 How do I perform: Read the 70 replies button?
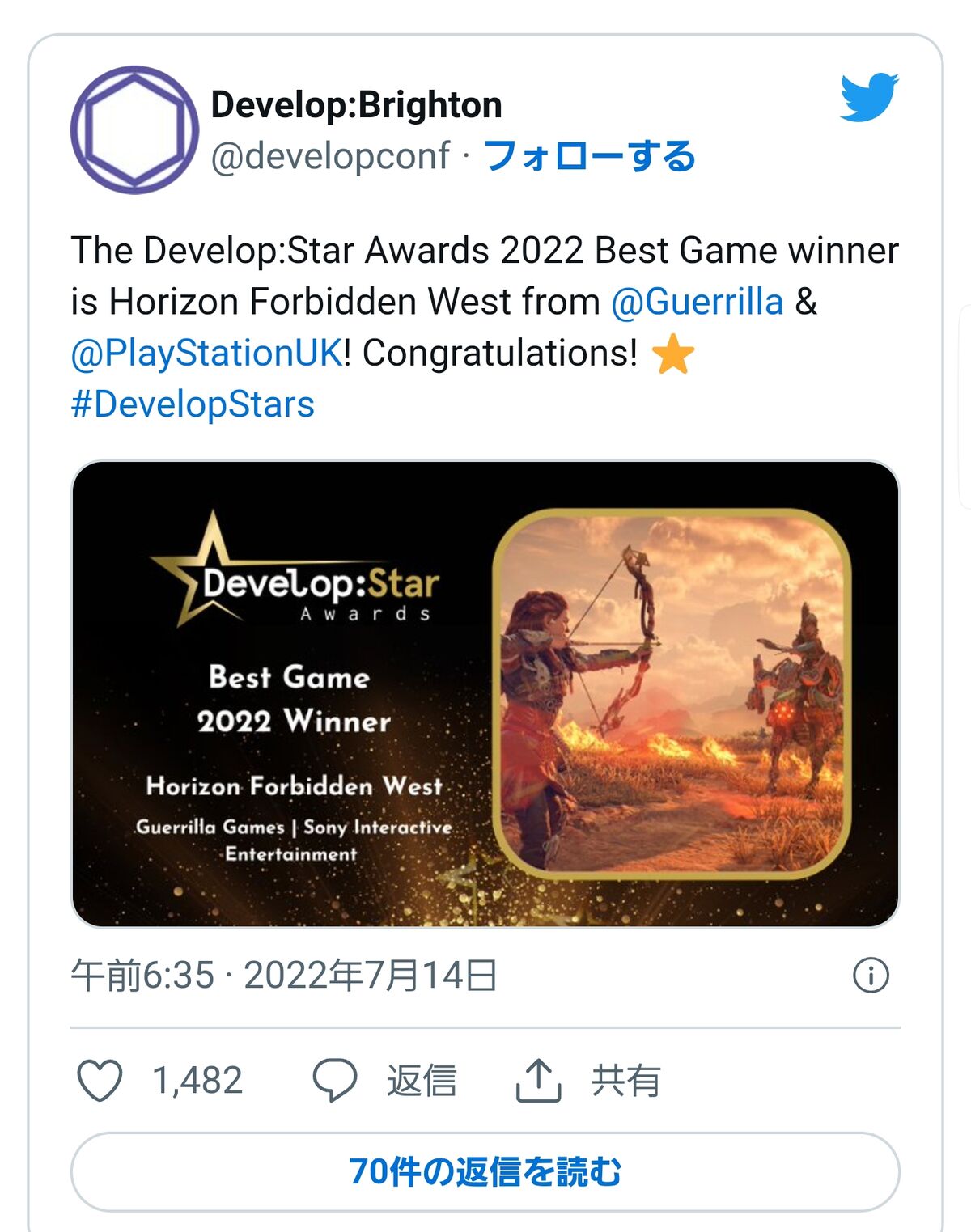[485, 1171]
